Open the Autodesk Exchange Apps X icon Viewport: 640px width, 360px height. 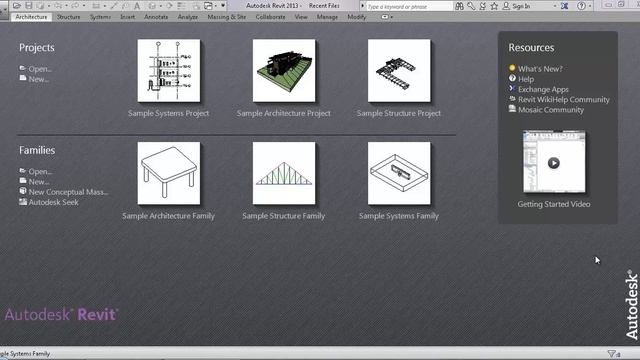click(564, 6)
